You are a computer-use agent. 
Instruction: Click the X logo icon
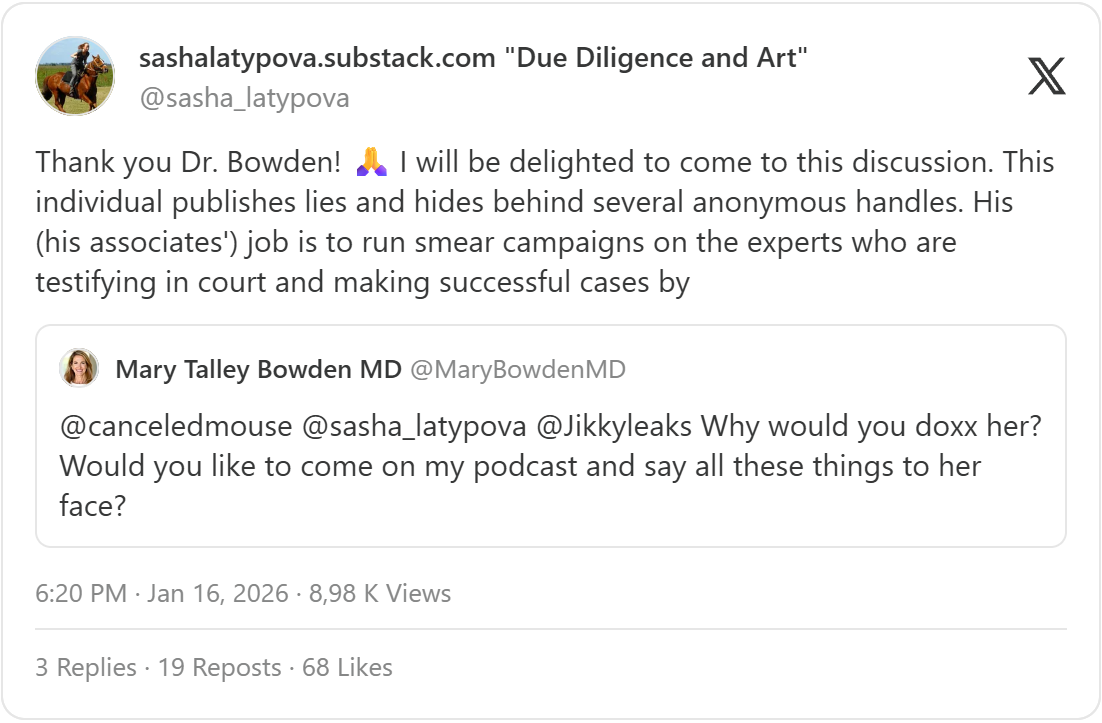pos(1046,76)
